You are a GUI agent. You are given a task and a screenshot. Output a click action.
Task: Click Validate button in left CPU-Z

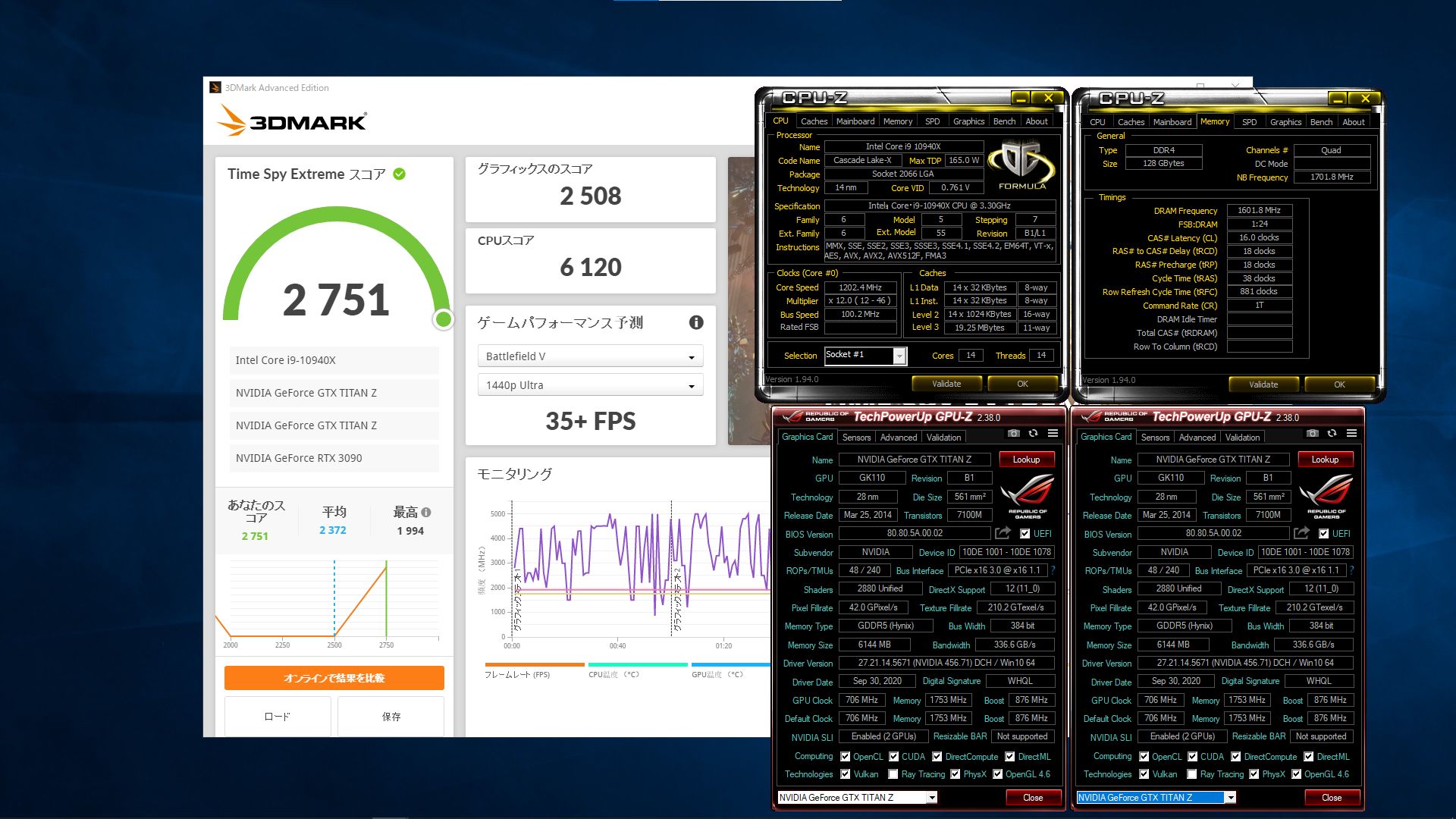946,384
